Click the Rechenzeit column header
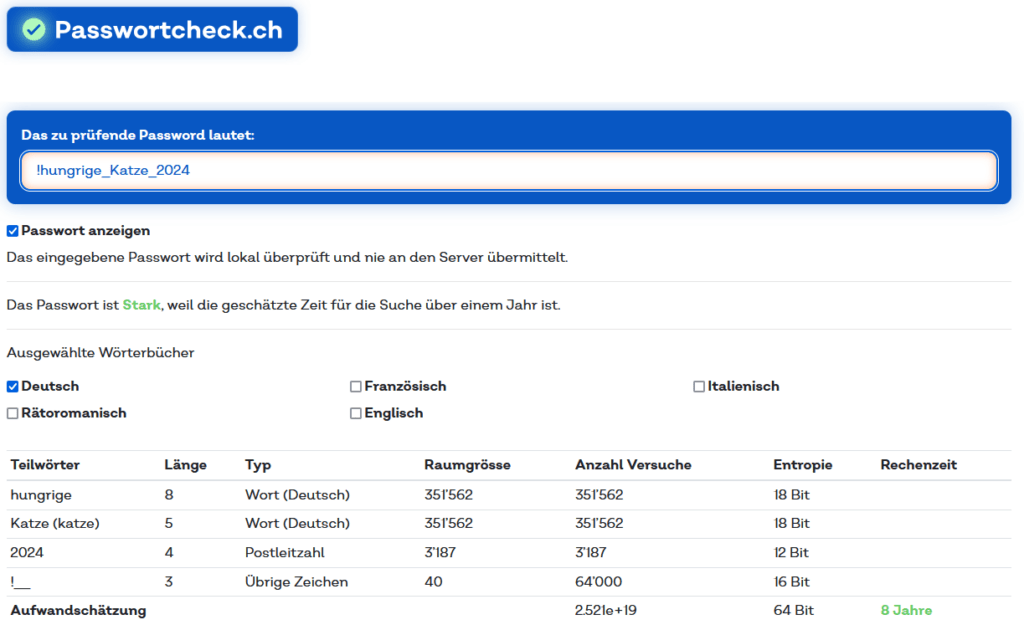 [918, 465]
